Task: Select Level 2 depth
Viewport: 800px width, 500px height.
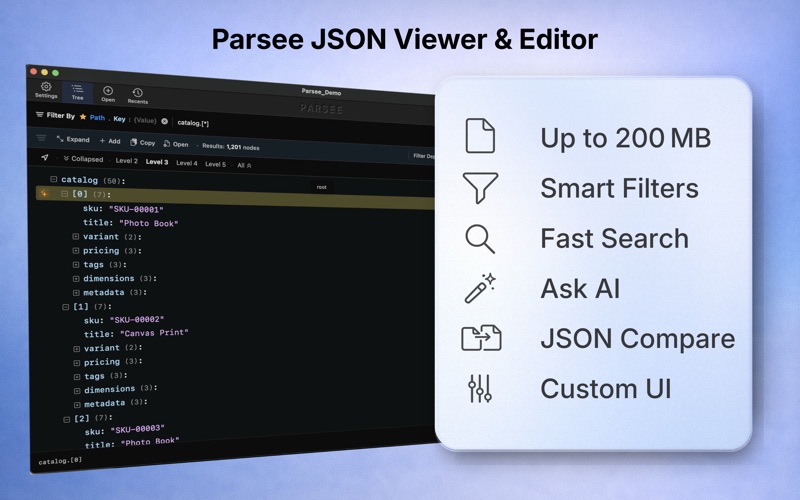Action: point(127,160)
